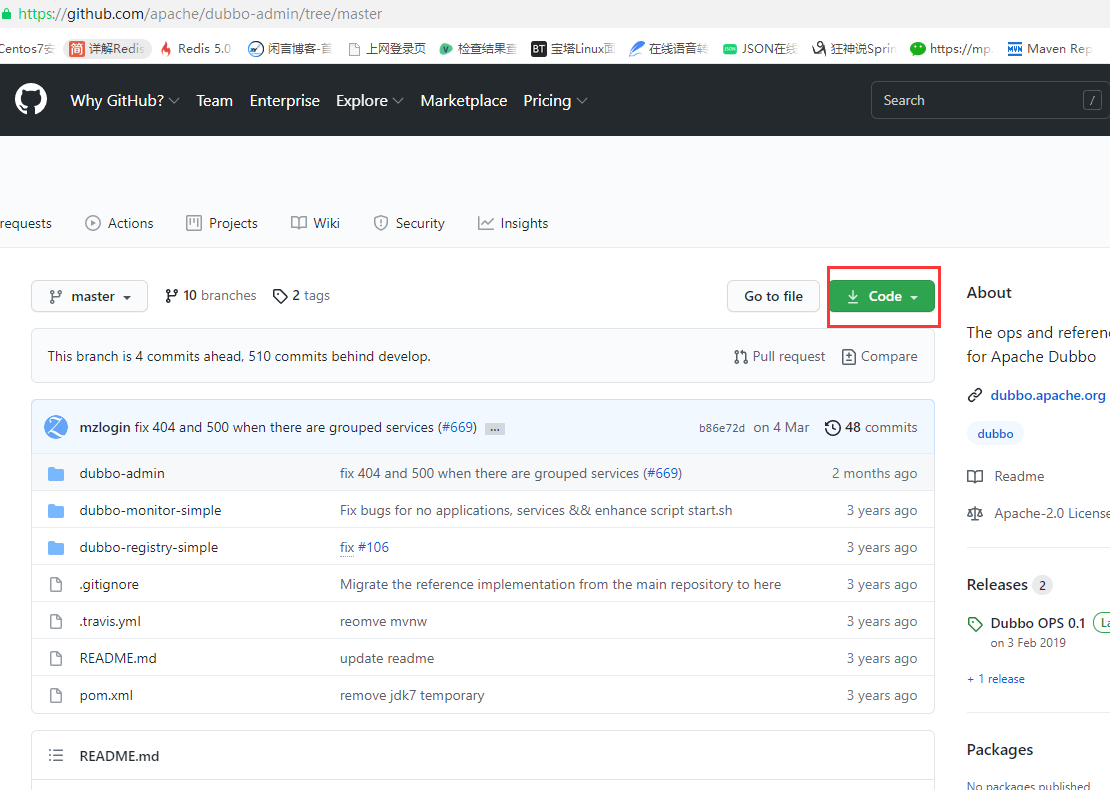Click the Redis 5.0 bookmark

tap(196, 48)
